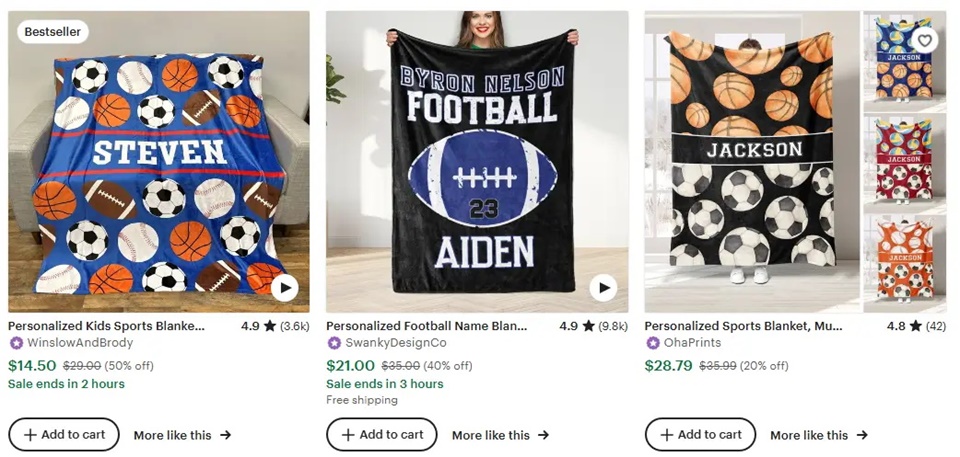Image resolution: width=960 pixels, height=457 pixels.
Task: Add the Personalized Kids Sports Blanket to cart
Action: click(x=64, y=435)
